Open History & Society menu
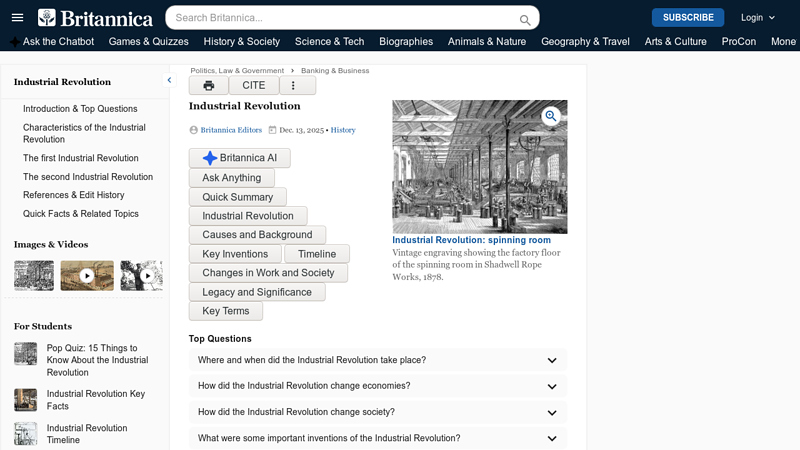Image resolution: width=800 pixels, height=450 pixels. click(x=242, y=41)
